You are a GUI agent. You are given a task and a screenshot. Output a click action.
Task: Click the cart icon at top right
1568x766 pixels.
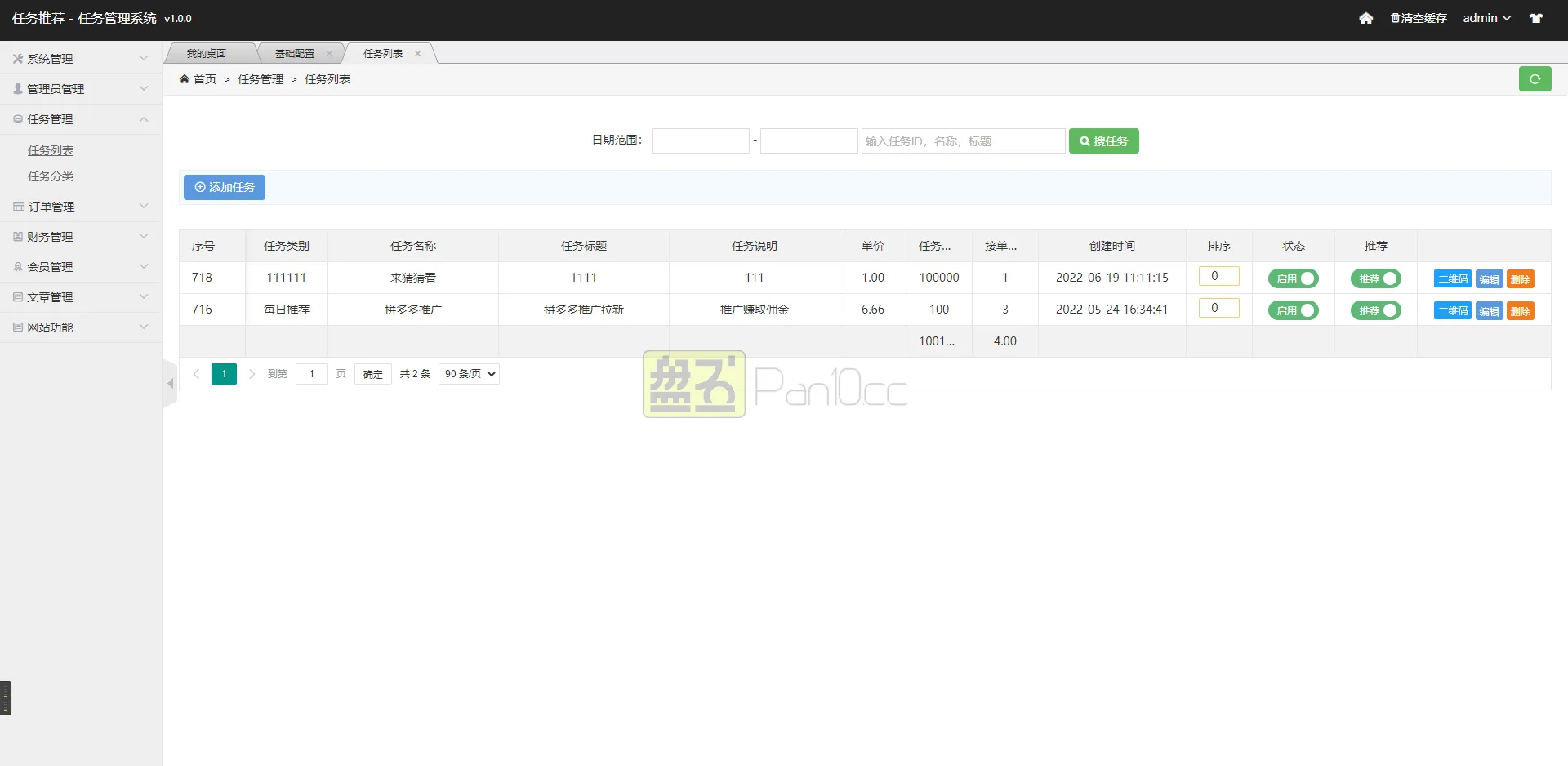(x=1535, y=18)
